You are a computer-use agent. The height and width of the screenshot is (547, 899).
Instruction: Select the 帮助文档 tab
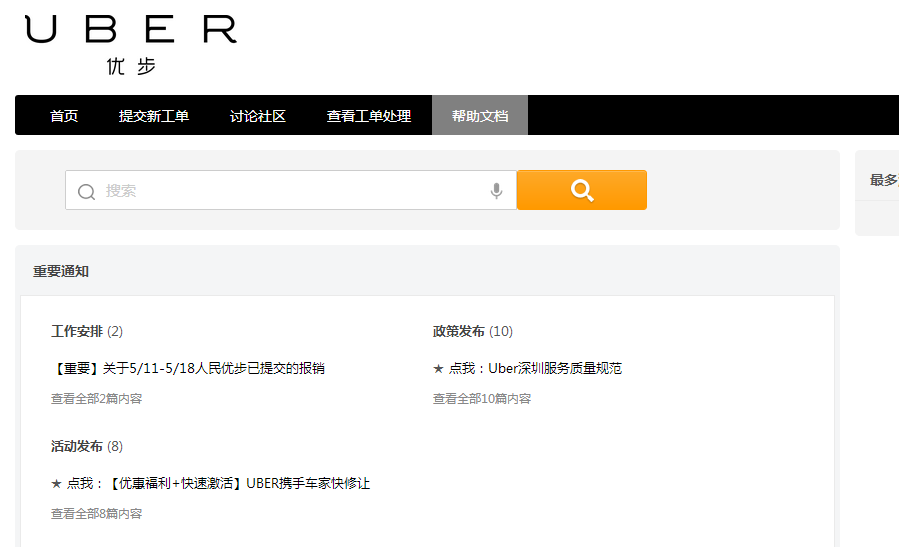480,115
